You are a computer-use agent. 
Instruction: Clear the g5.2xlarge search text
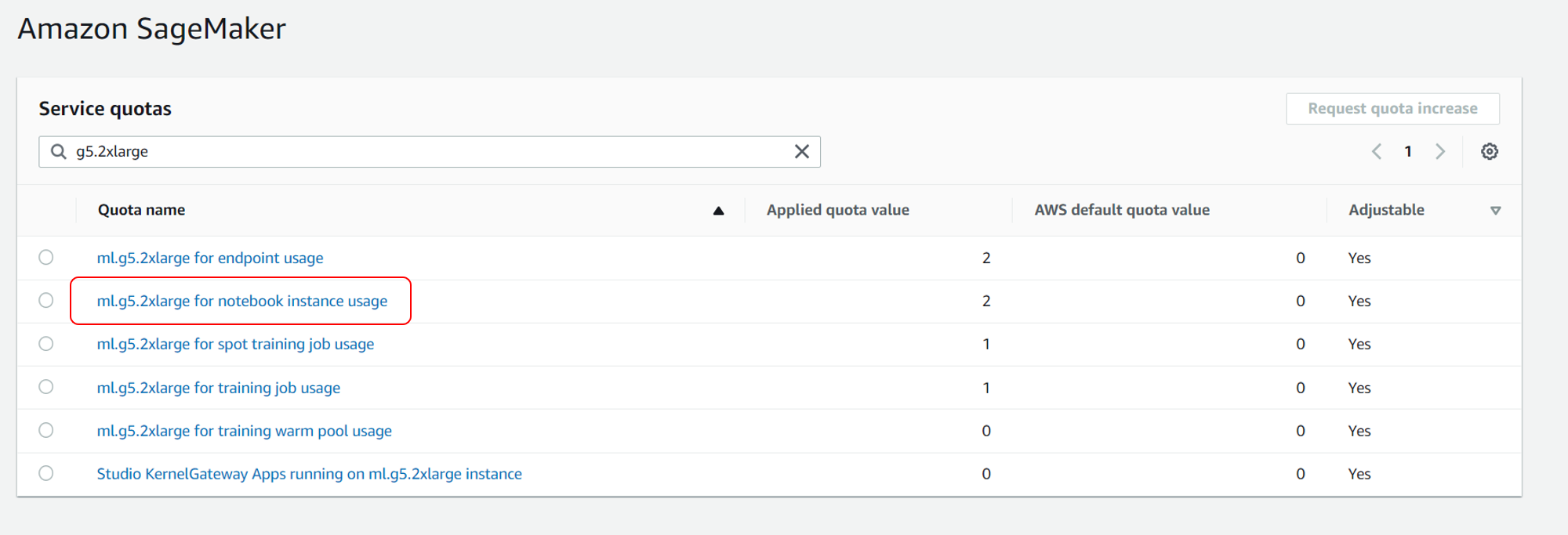pos(801,151)
